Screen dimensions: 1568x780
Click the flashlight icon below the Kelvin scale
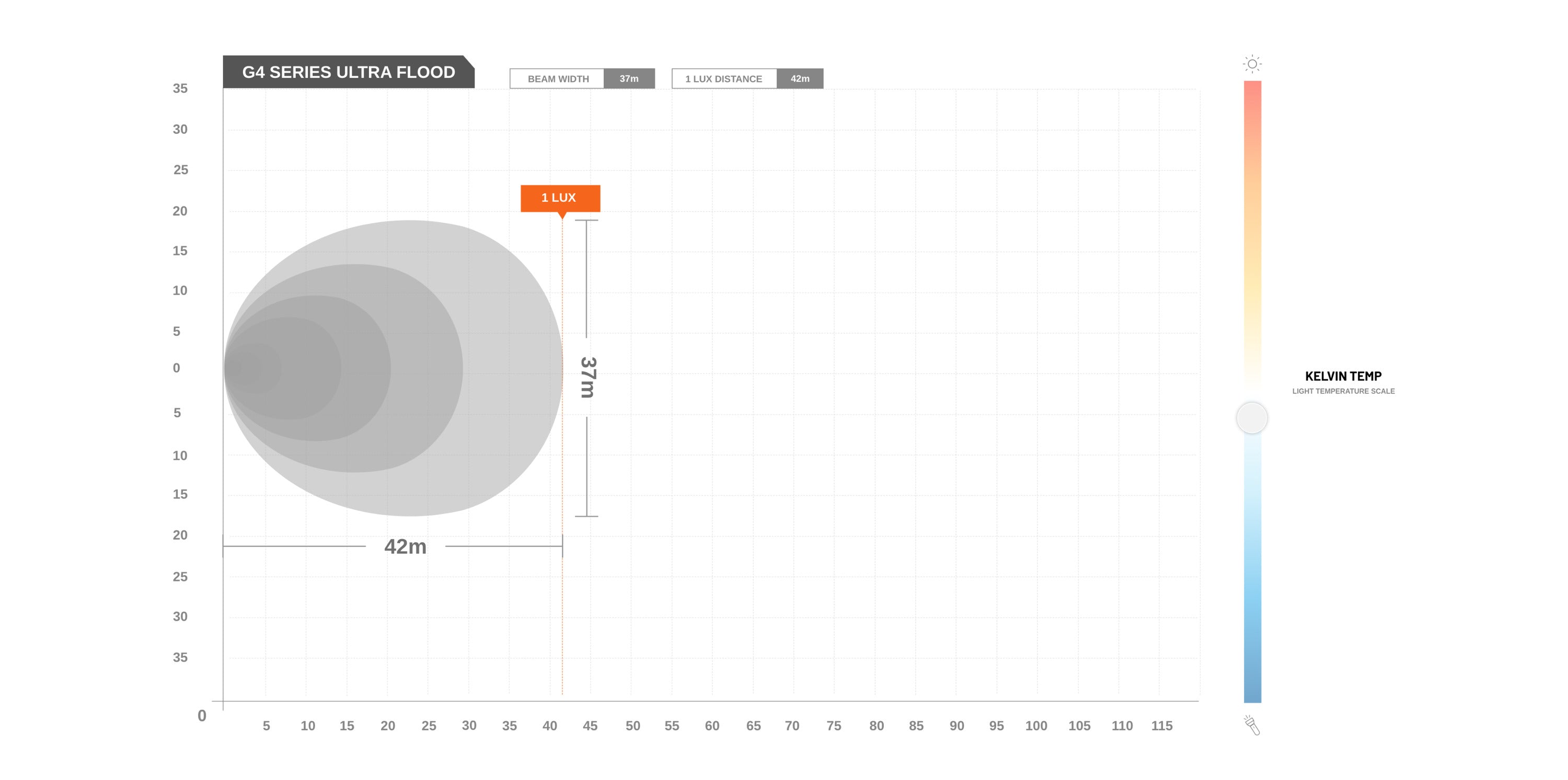pos(1252,725)
